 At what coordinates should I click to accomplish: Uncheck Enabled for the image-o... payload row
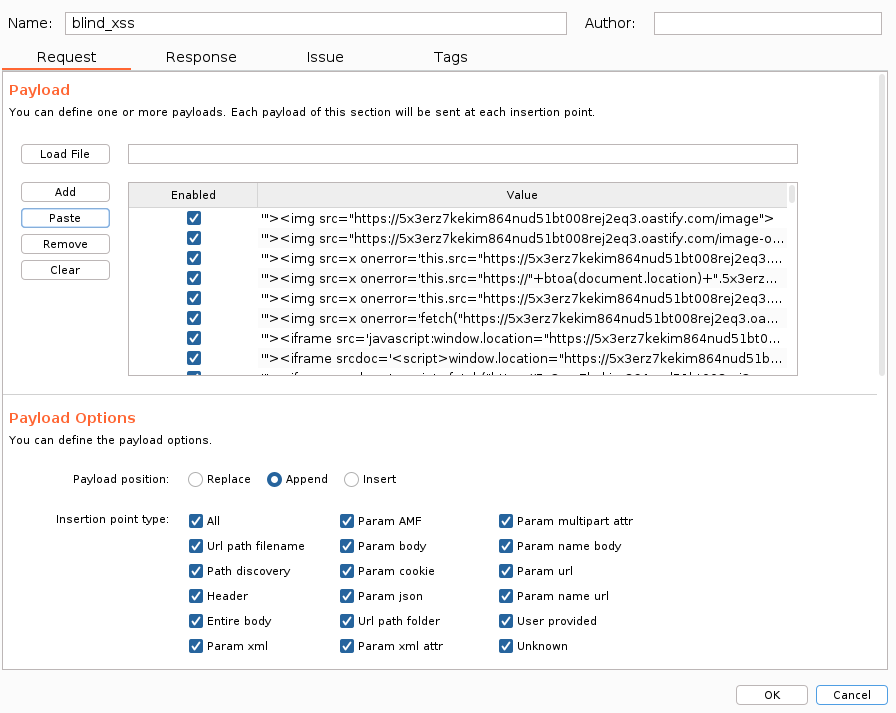pyautogui.click(x=194, y=238)
